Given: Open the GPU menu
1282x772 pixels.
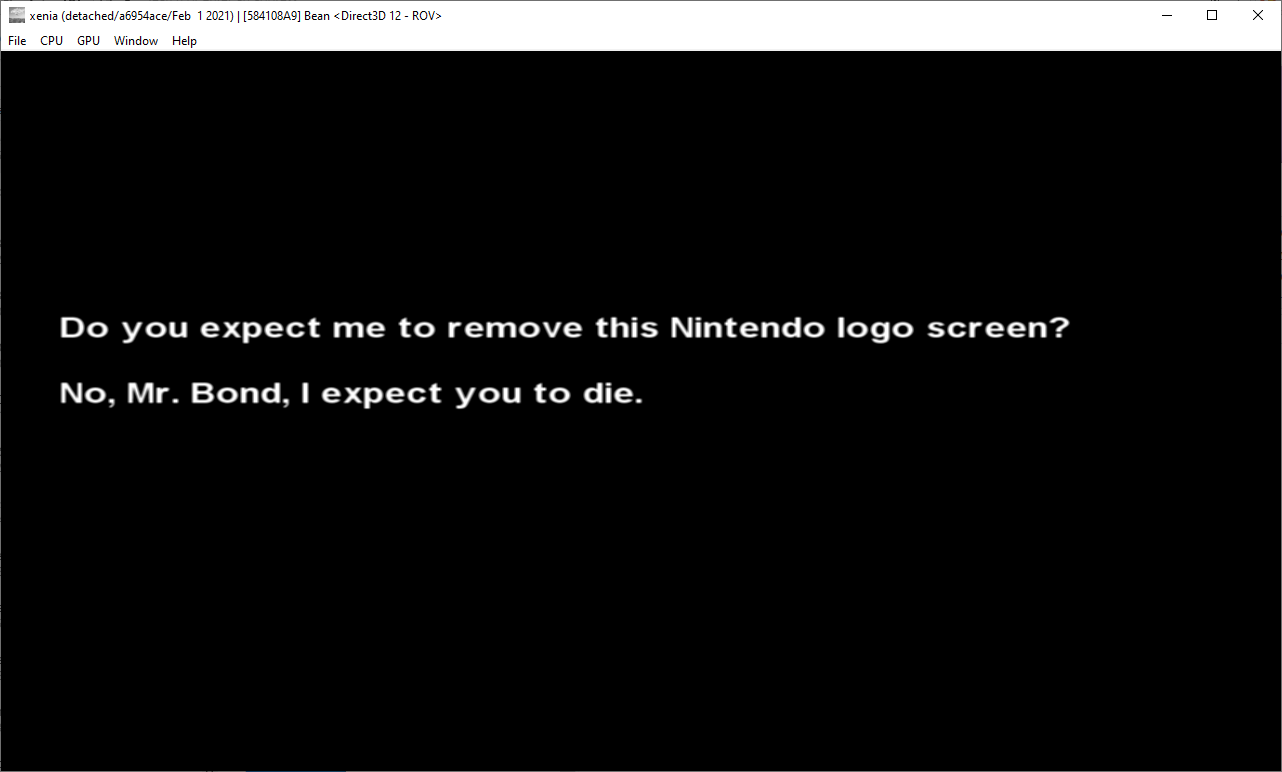Looking at the screenshot, I should coord(88,41).
